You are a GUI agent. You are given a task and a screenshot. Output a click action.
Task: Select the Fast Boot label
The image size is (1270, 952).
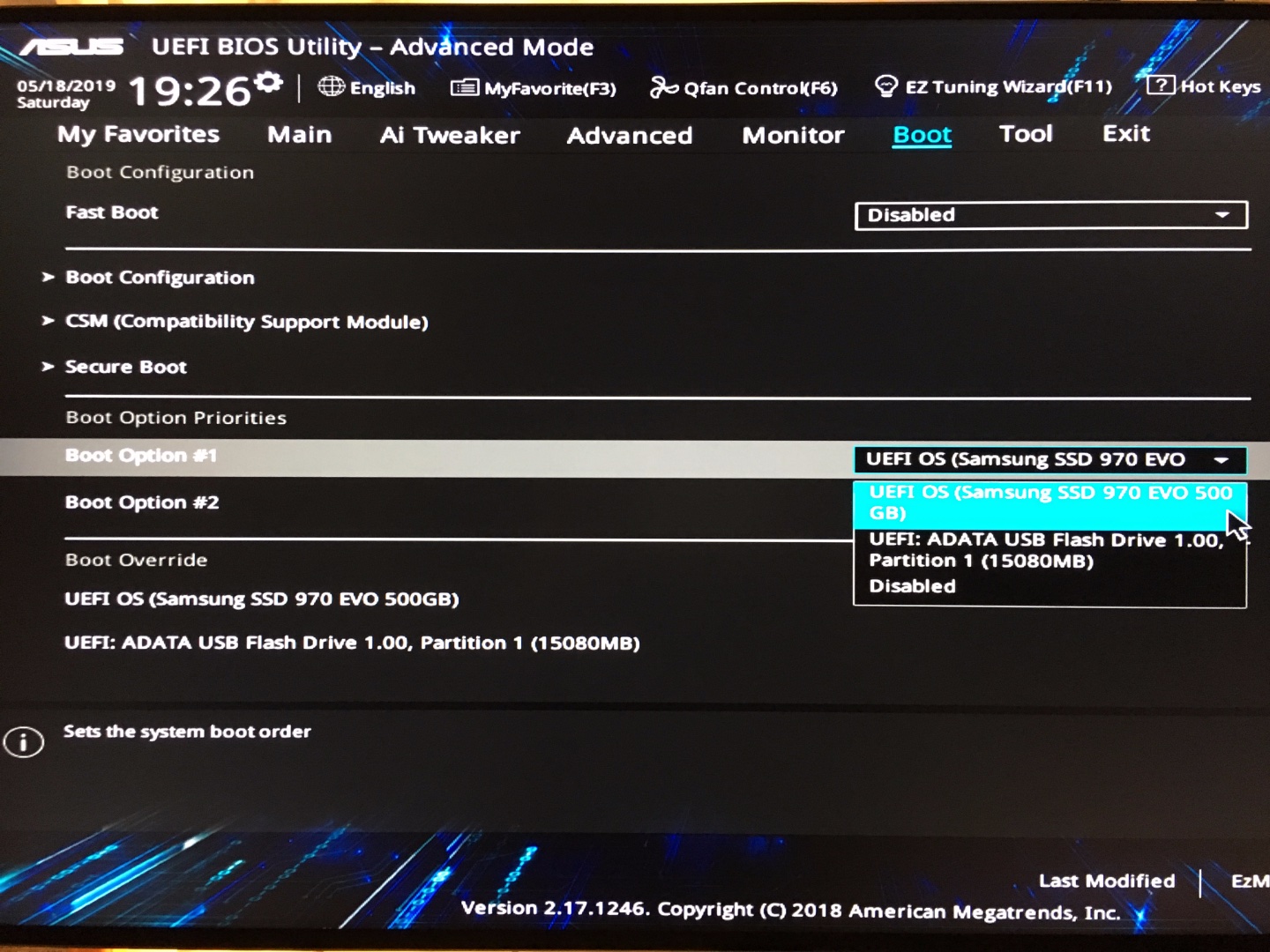[x=112, y=212]
